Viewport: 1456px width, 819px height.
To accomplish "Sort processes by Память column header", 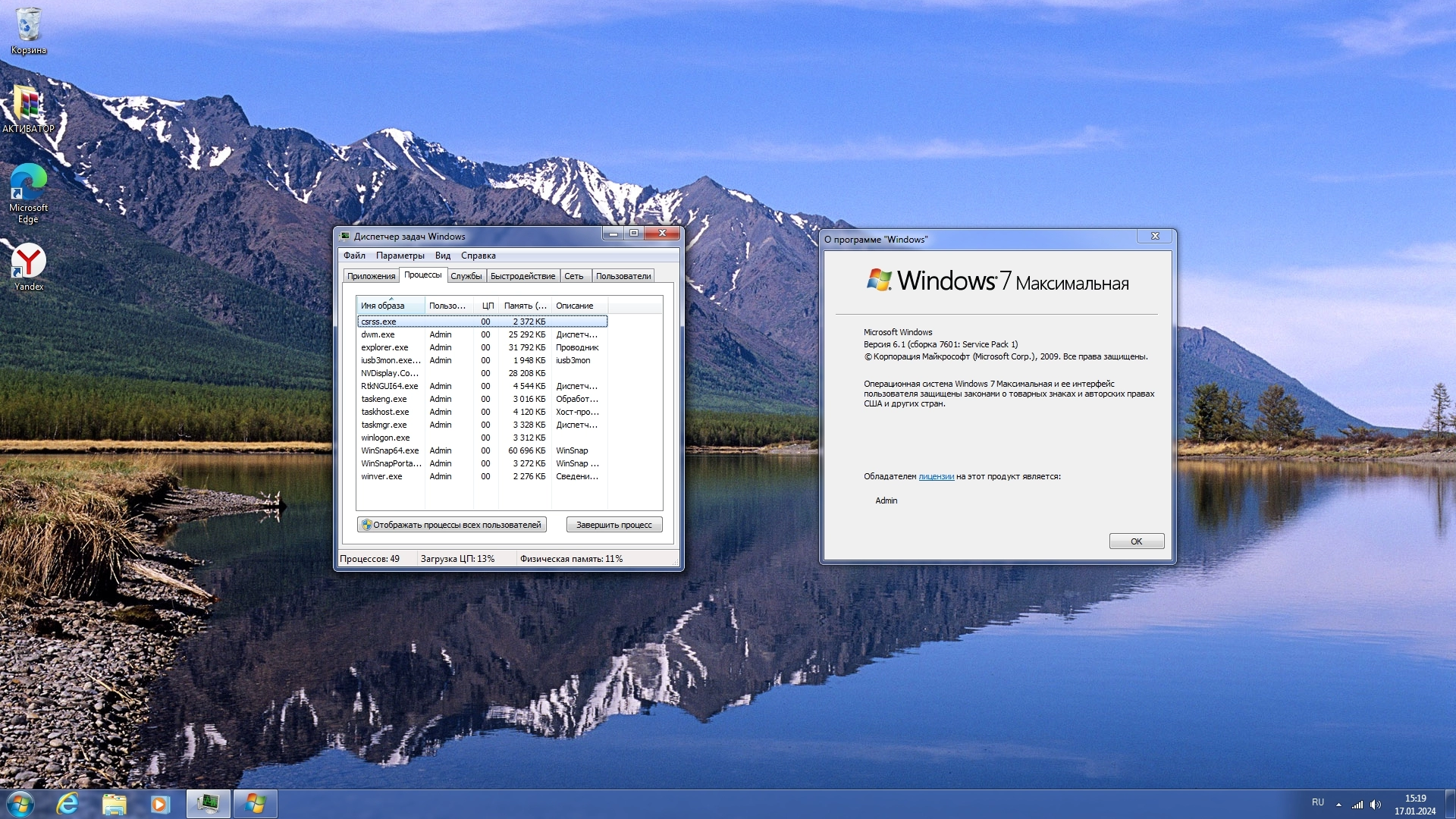I will click(524, 306).
